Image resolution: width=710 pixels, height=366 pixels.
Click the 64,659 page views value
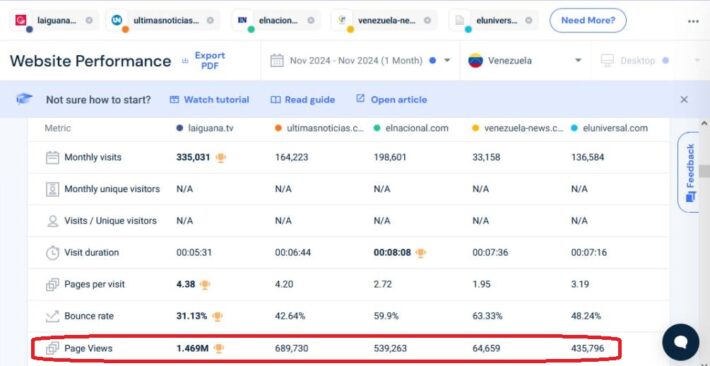(487, 348)
